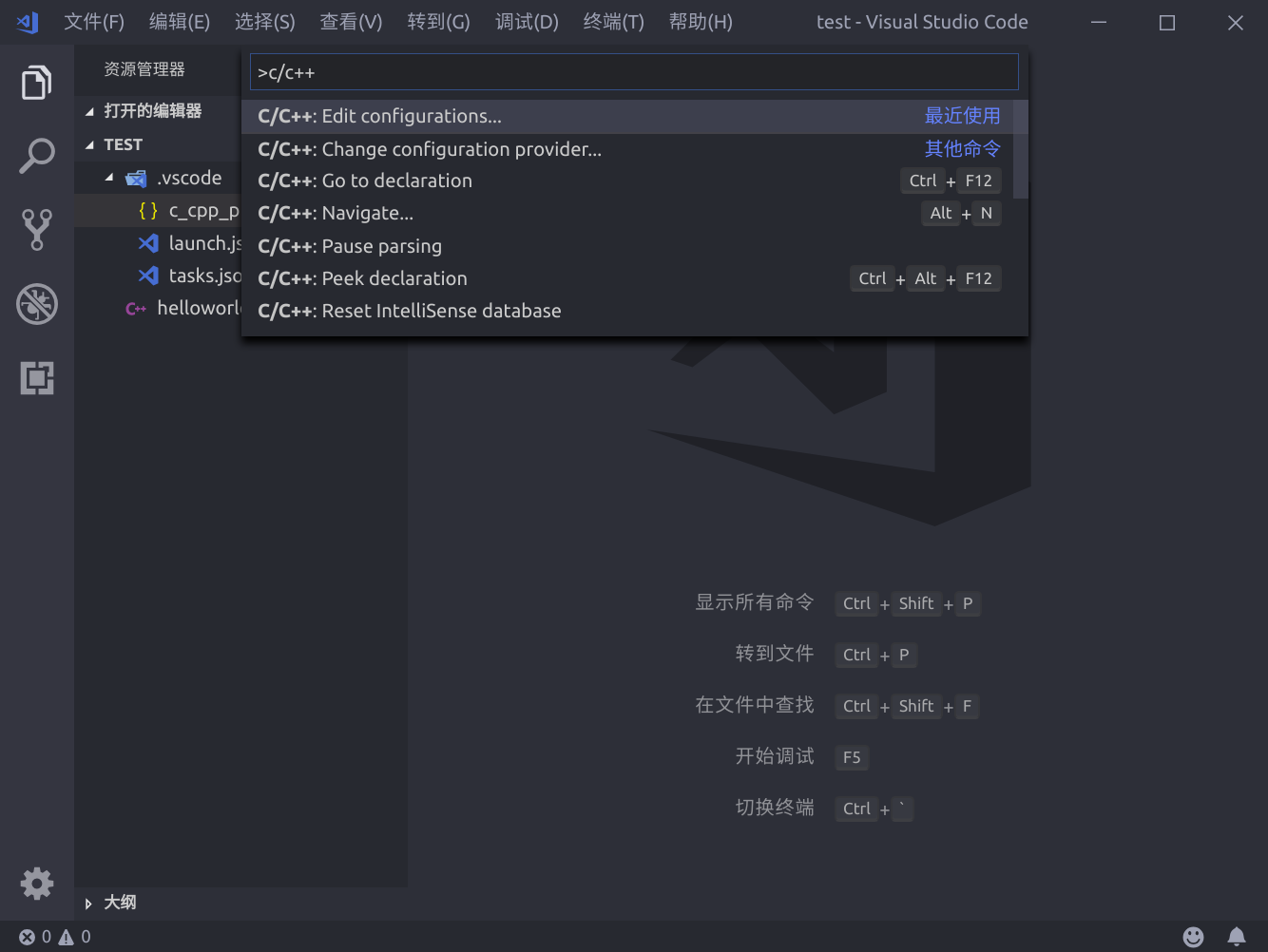The width and height of the screenshot is (1268, 952).
Task: Open the Extensions view in activity bar
Action: (37, 378)
